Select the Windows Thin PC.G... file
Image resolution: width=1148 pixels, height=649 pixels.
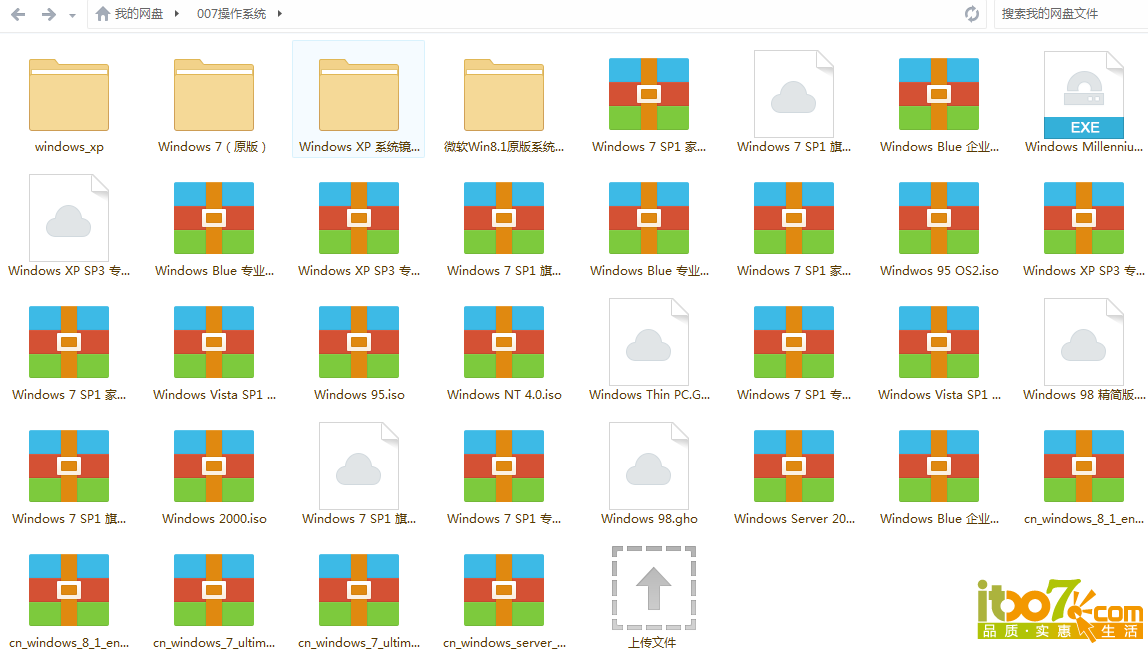point(649,342)
